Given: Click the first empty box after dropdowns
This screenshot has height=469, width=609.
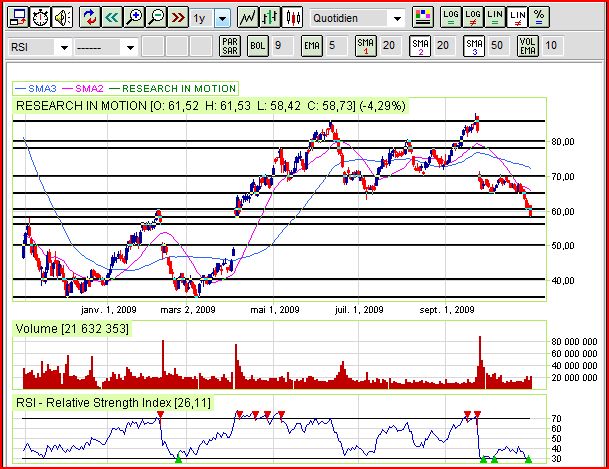Looking at the screenshot, I should (x=153, y=46).
